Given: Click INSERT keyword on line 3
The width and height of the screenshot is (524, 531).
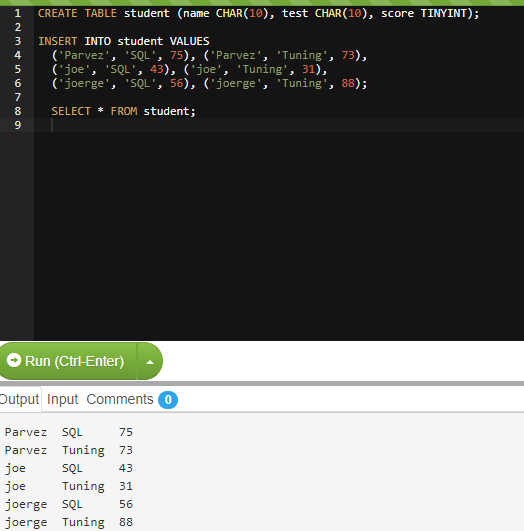Looking at the screenshot, I should coord(58,41).
